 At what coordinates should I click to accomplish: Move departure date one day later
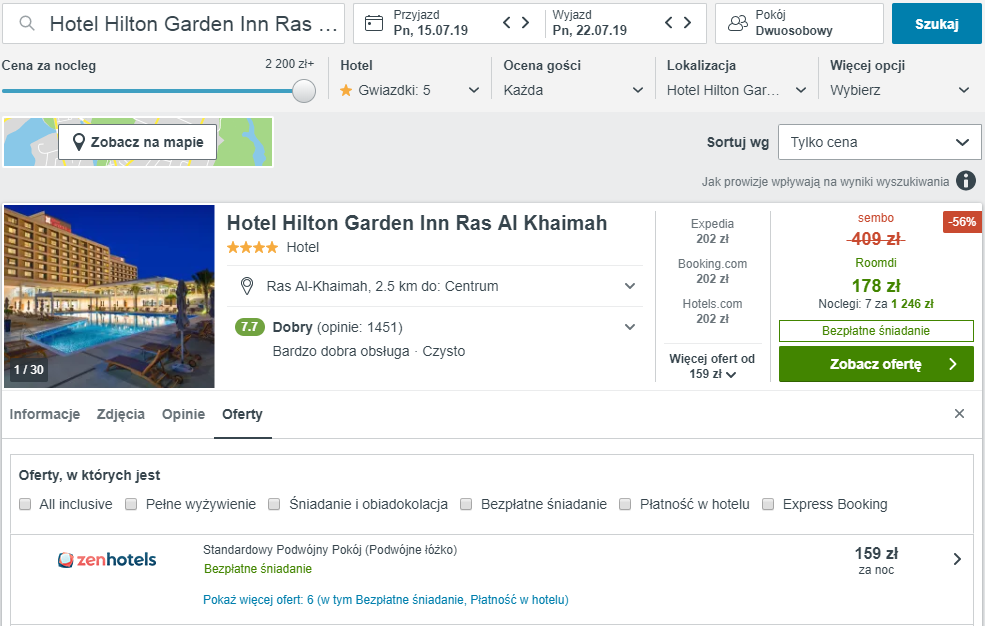click(x=687, y=23)
